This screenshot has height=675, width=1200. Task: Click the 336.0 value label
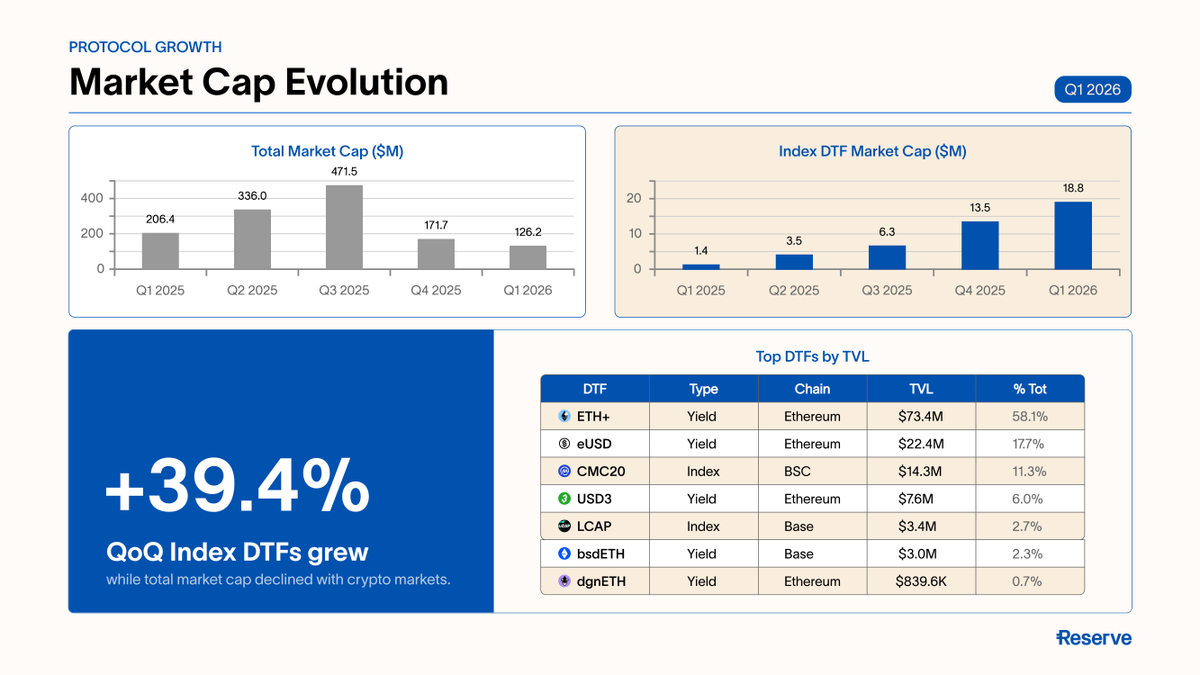[252, 196]
